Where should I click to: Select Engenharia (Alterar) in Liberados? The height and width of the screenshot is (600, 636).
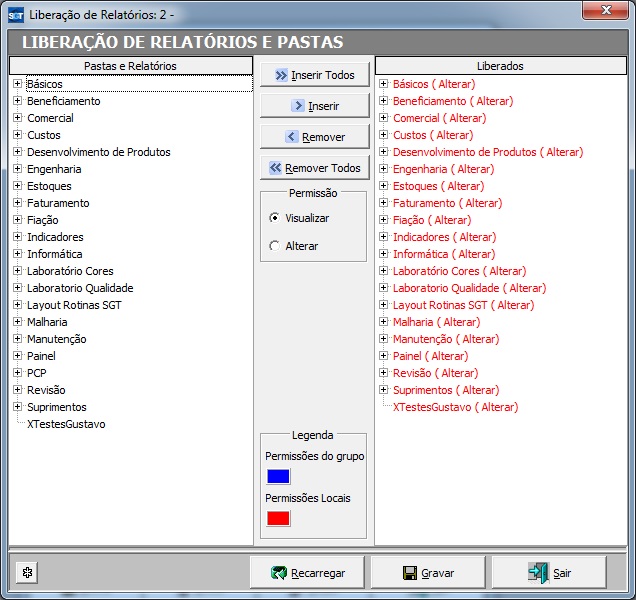coord(444,169)
